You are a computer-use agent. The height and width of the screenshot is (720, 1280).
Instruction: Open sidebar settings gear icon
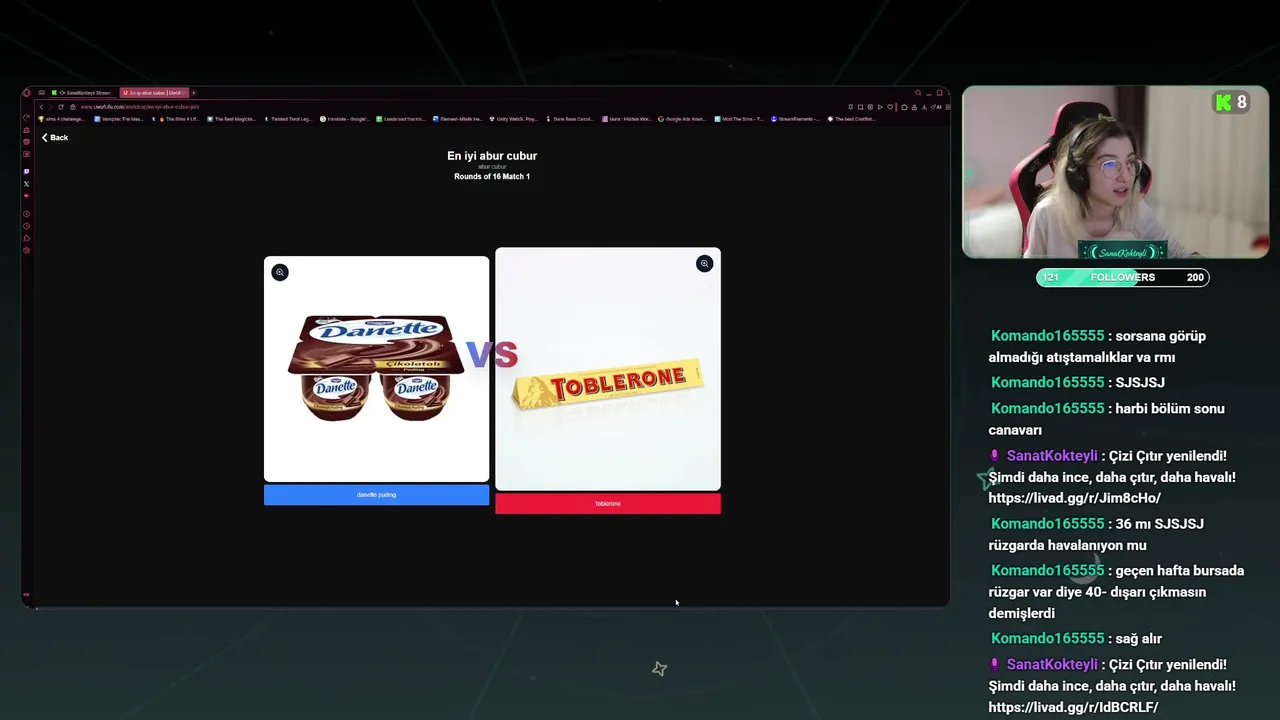click(26, 250)
